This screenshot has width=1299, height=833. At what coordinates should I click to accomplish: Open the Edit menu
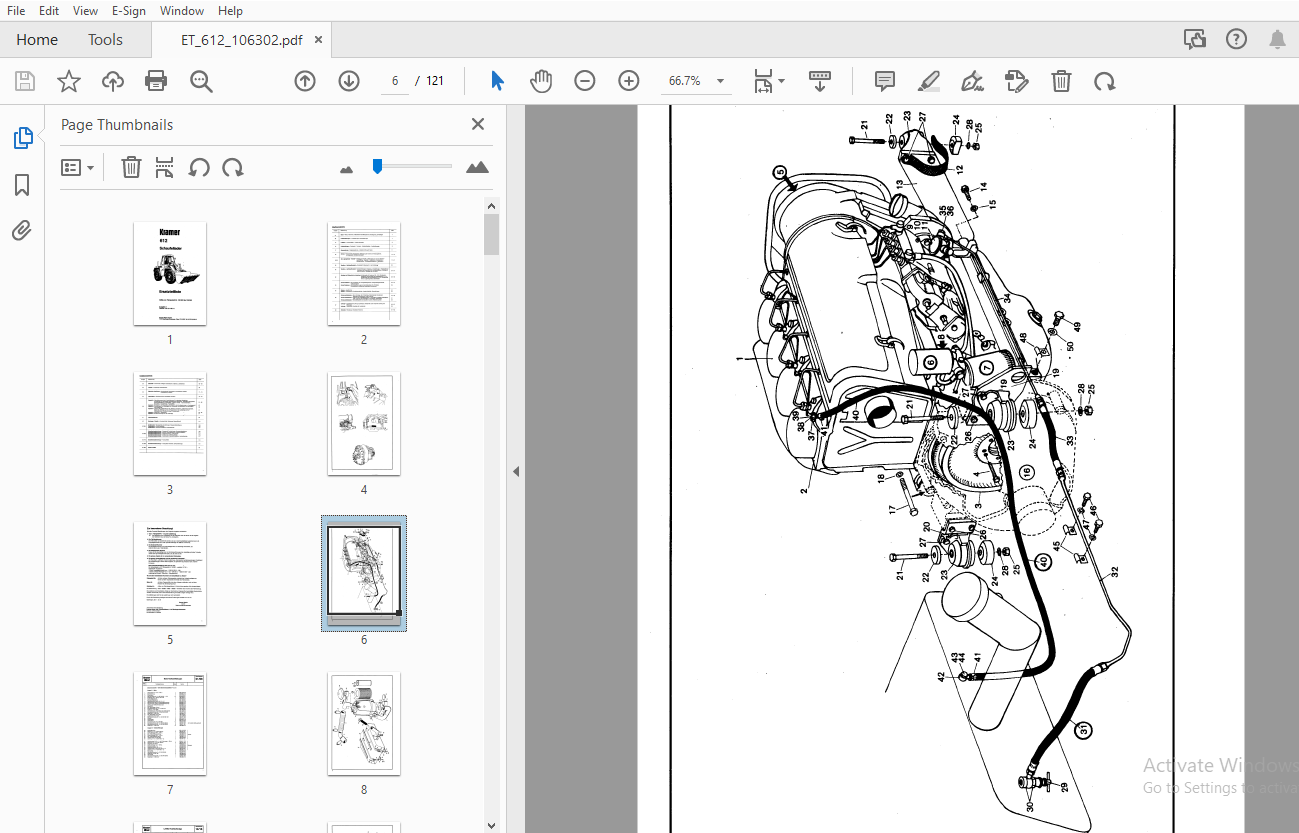(x=48, y=11)
